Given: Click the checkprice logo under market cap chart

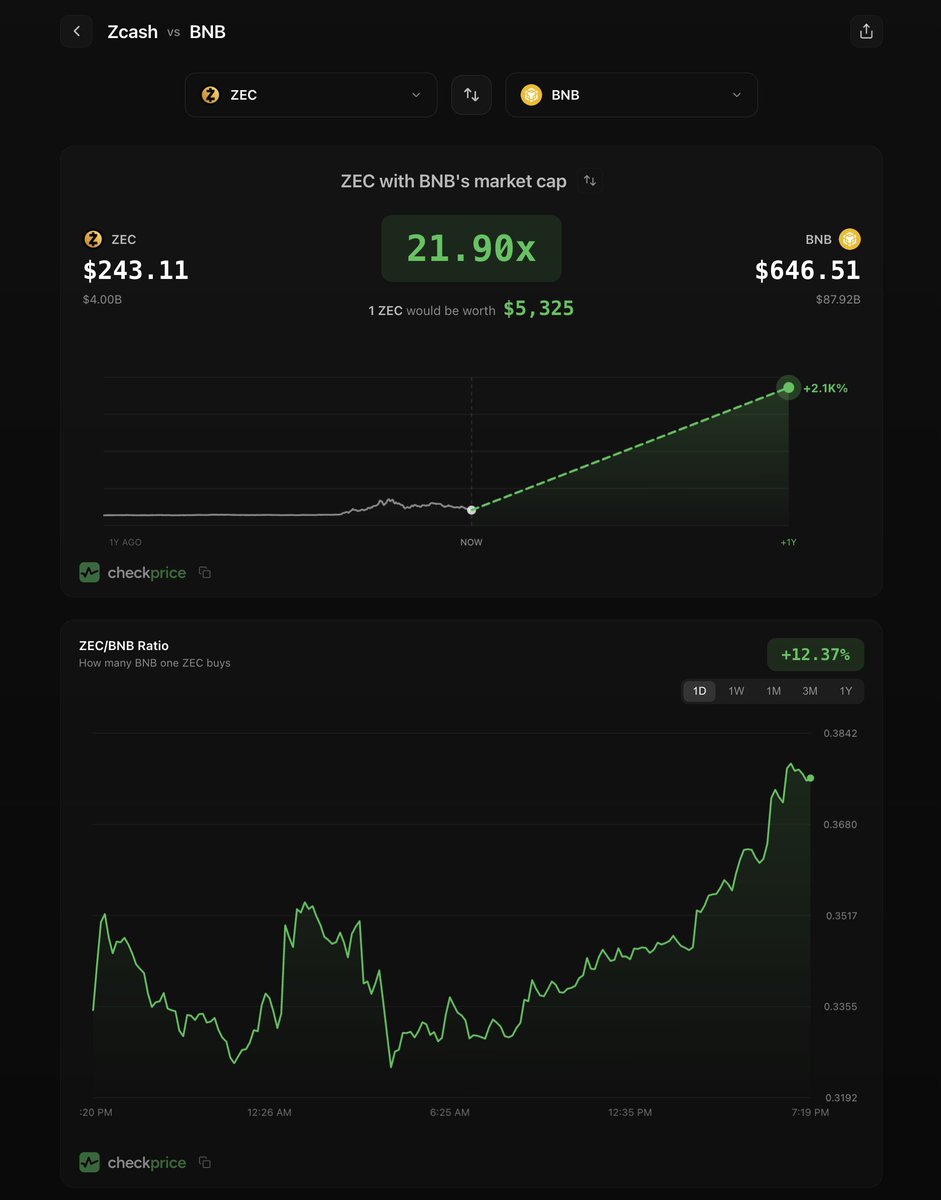Looking at the screenshot, I should [133, 573].
